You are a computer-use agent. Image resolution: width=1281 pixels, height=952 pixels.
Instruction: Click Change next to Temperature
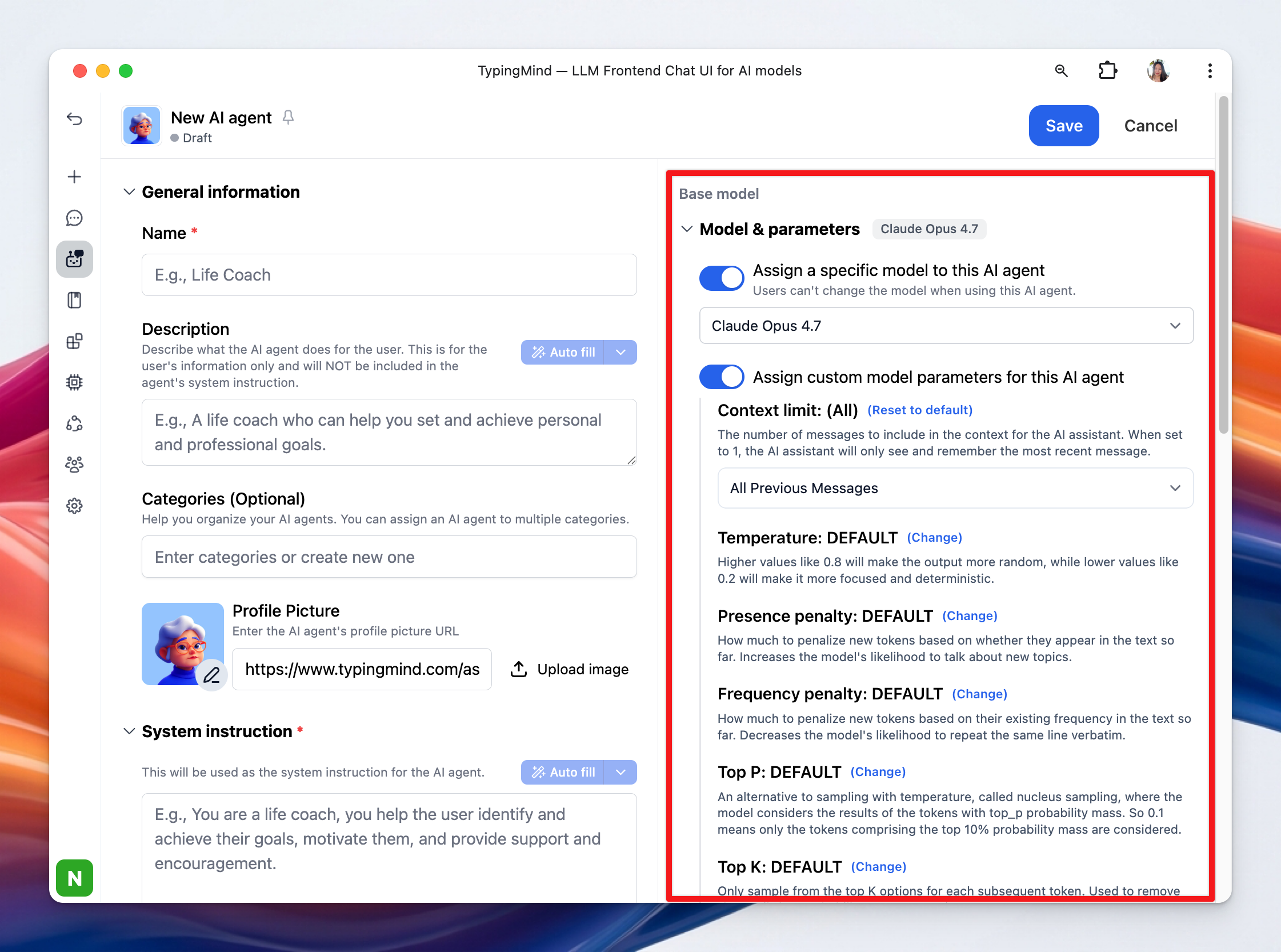point(935,538)
